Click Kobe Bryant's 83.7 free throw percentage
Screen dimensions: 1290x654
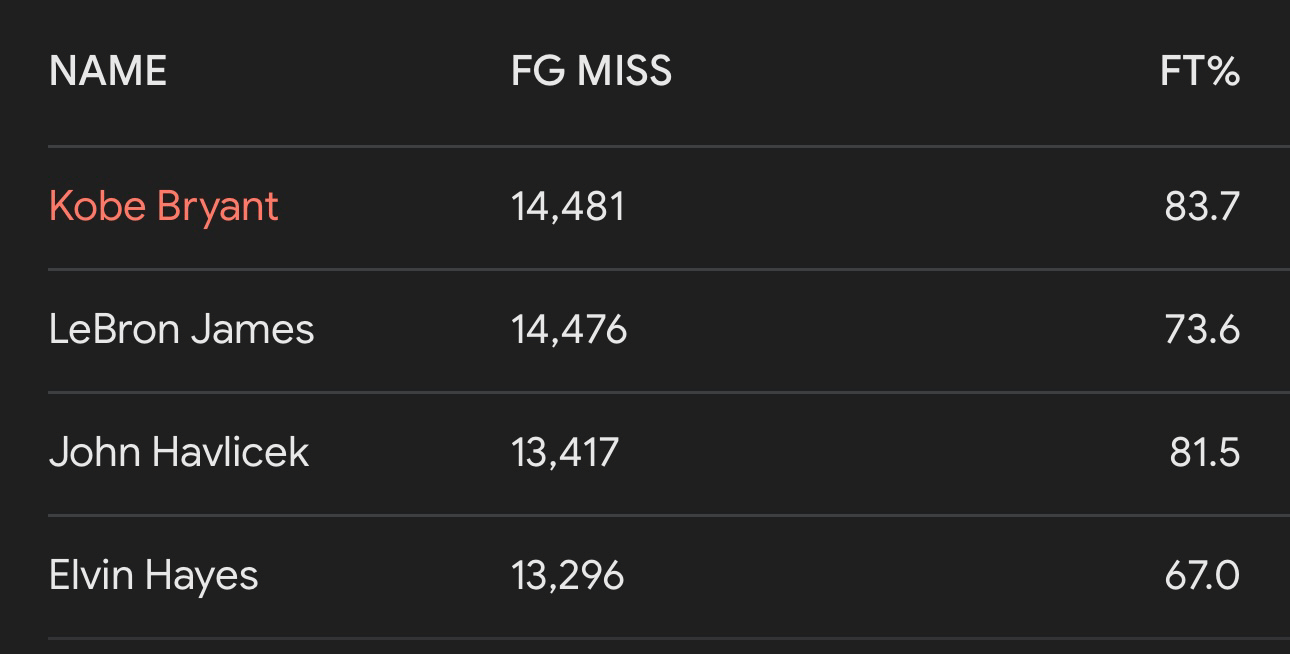[x=1202, y=207]
